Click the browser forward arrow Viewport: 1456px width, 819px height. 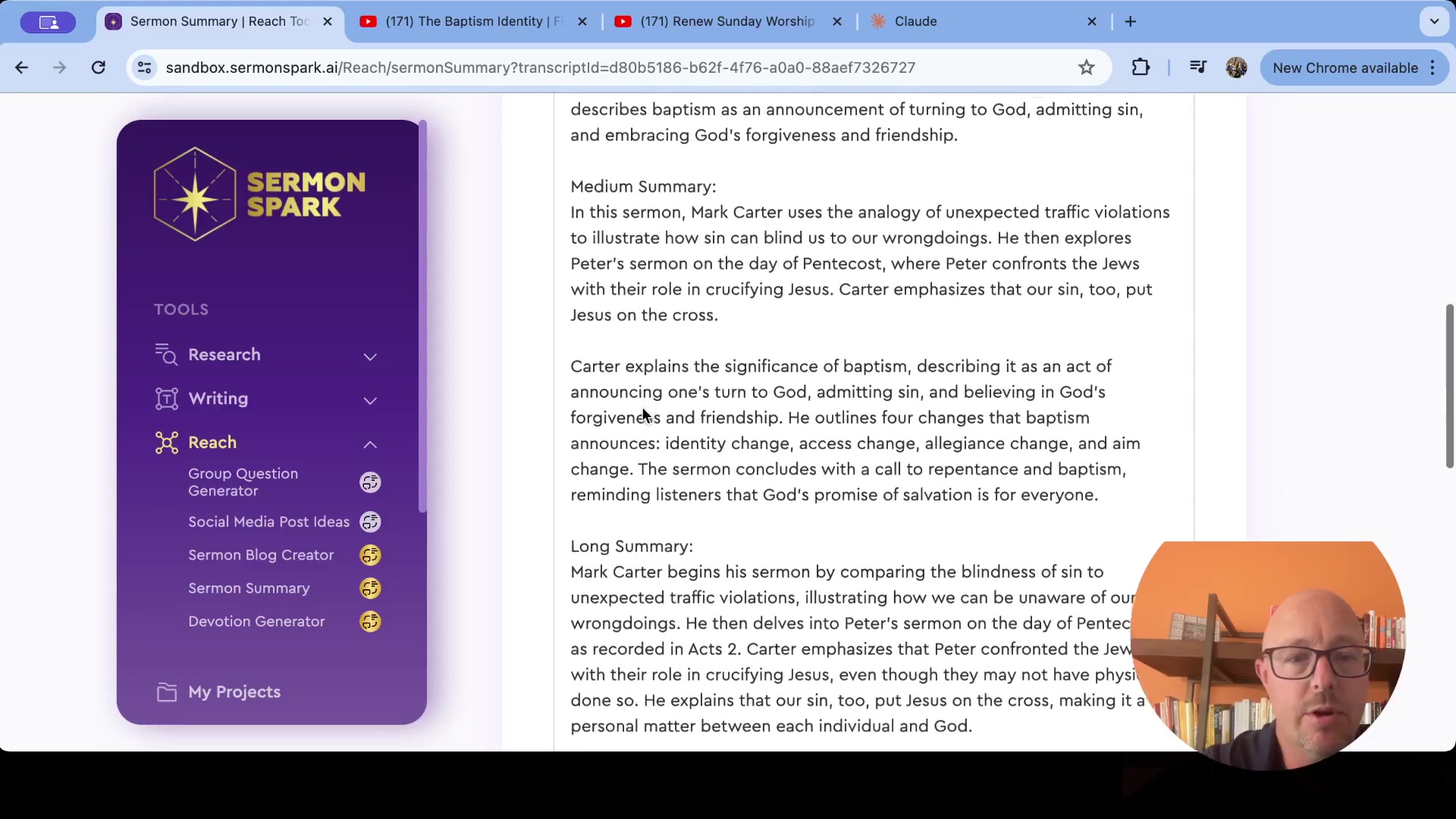pyautogui.click(x=59, y=67)
